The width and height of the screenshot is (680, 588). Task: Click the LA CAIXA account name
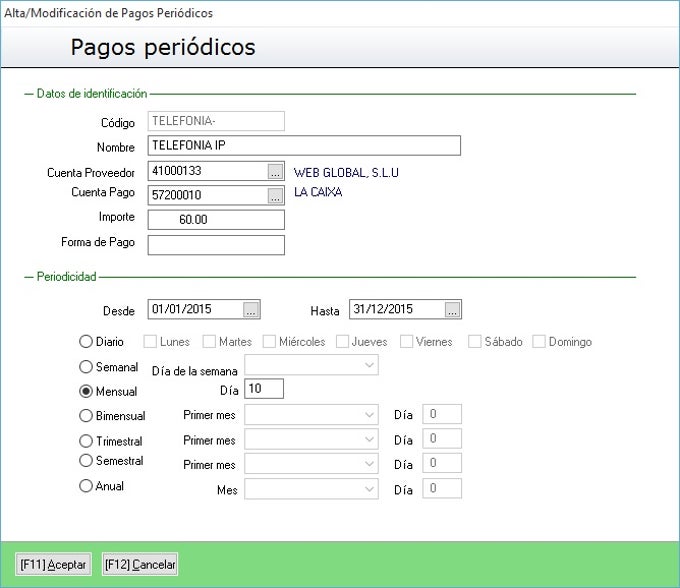click(318, 192)
